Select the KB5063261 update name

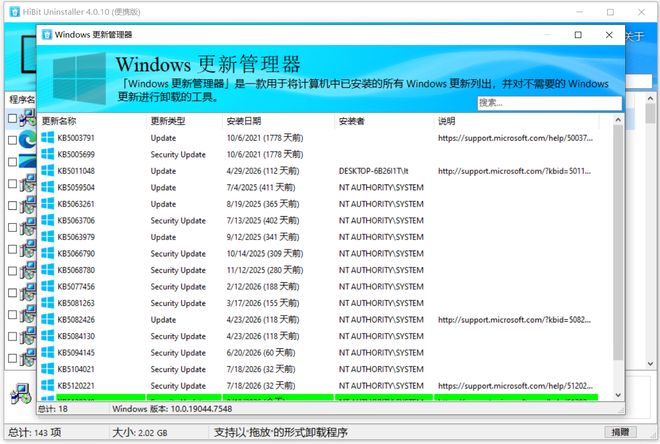pos(76,204)
